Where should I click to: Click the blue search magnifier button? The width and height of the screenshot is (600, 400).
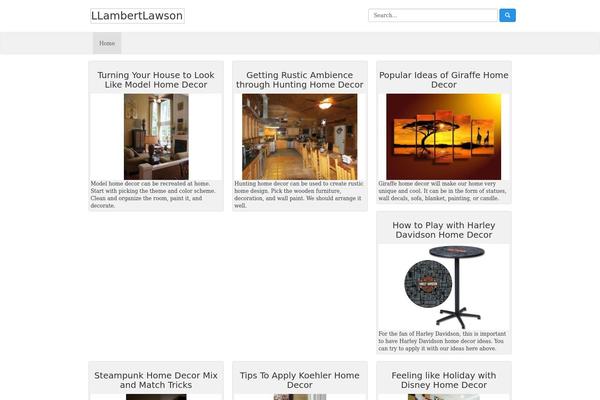507,15
